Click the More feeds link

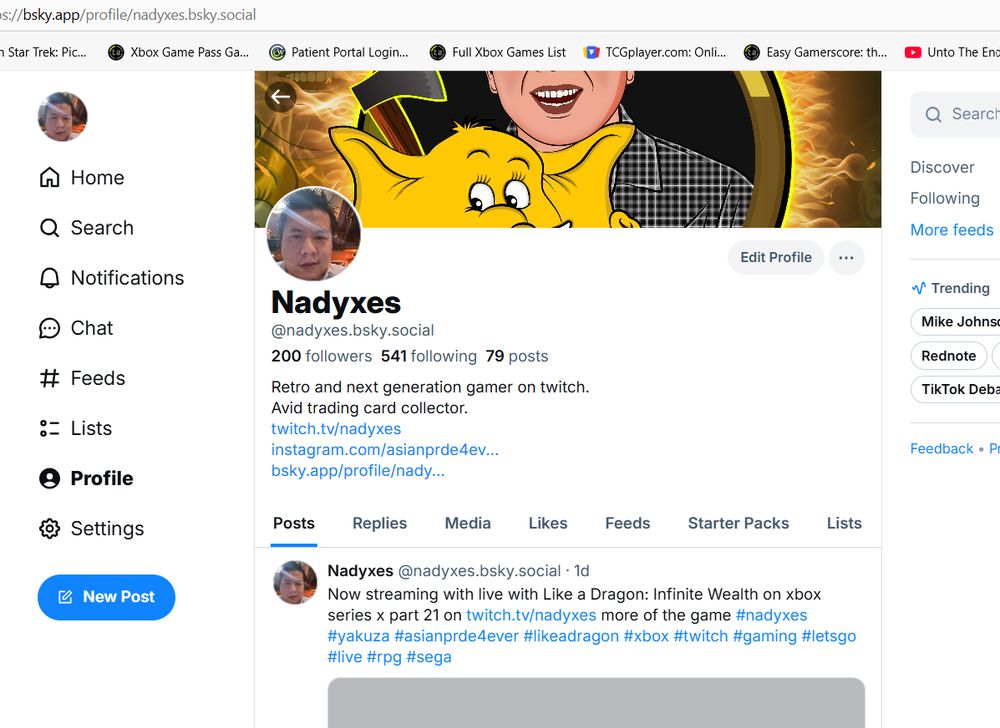tap(952, 229)
